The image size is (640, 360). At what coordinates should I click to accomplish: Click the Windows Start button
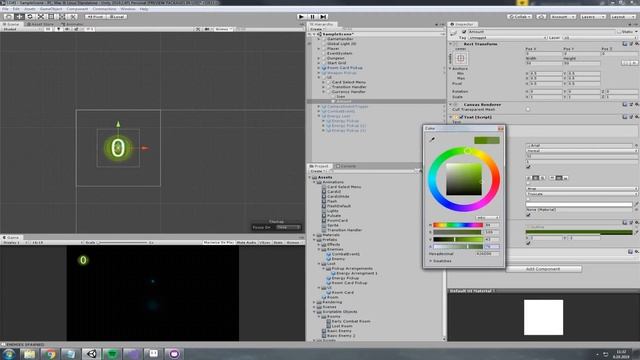coord(9,353)
